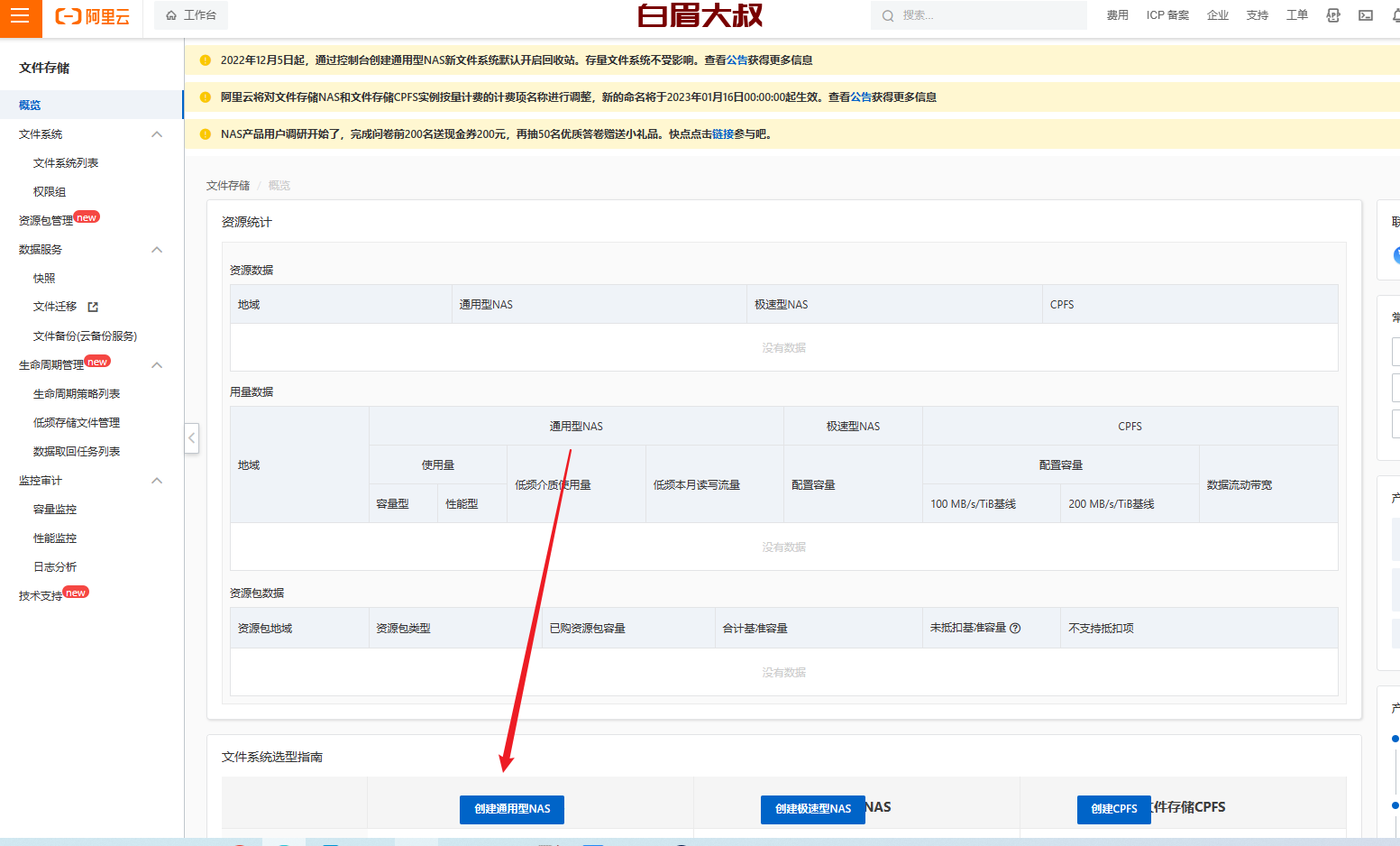Collapse the 监控审计 sidebar section
Image resolution: width=1400 pixels, height=846 pixels.
157,480
